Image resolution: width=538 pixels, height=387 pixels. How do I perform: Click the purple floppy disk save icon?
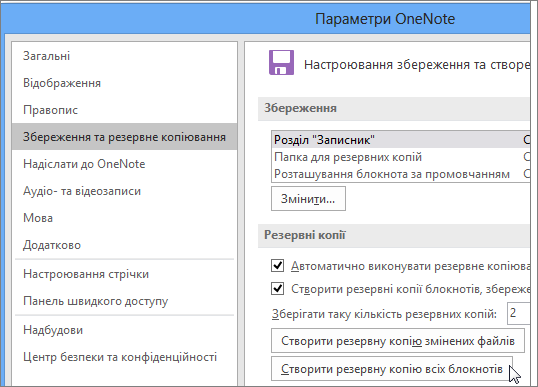281,62
